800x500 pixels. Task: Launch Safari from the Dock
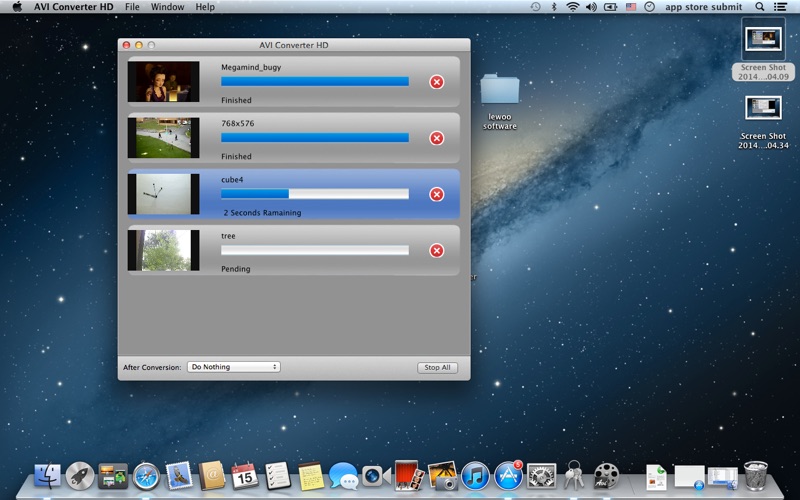pyautogui.click(x=146, y=476)
